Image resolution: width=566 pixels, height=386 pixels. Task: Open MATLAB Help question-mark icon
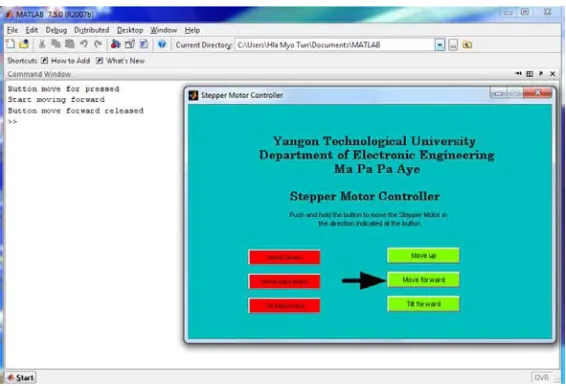162,44
